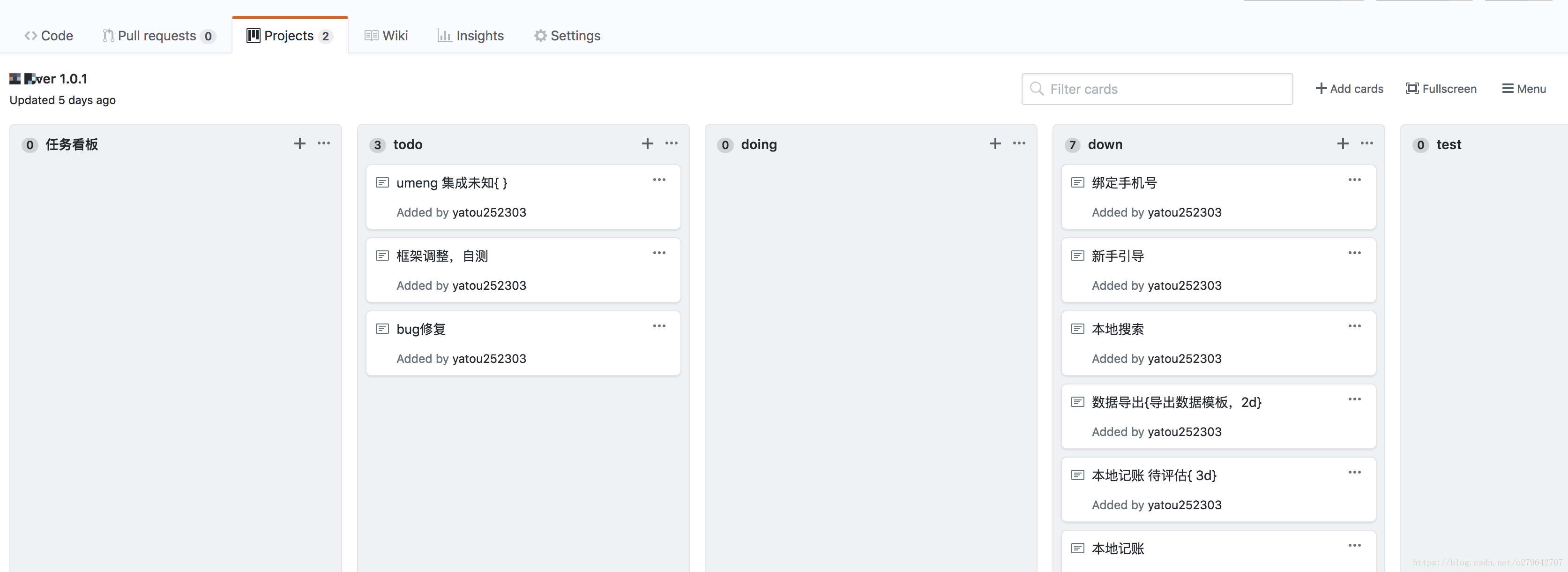Open options for bug修复 card
Screen dimensions: 1568x572
pyautogui.click(x=659, y=326)
